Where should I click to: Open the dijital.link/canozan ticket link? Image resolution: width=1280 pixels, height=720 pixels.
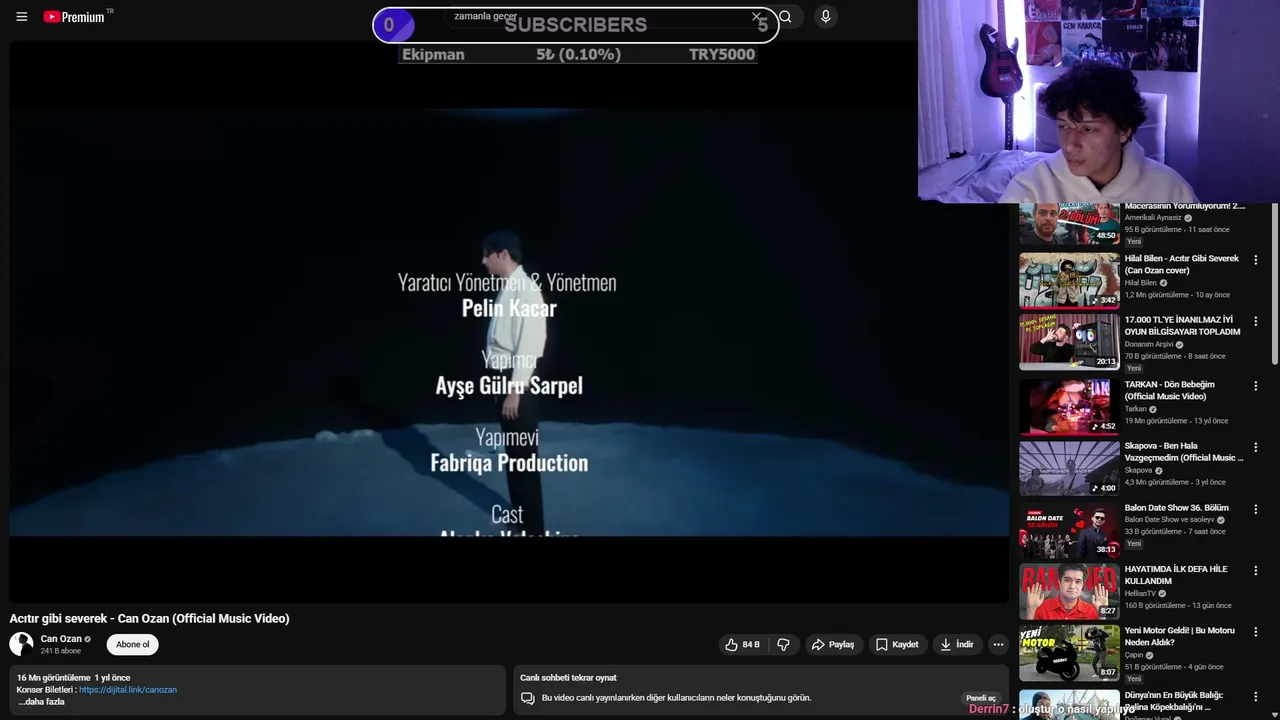point(128,690)
